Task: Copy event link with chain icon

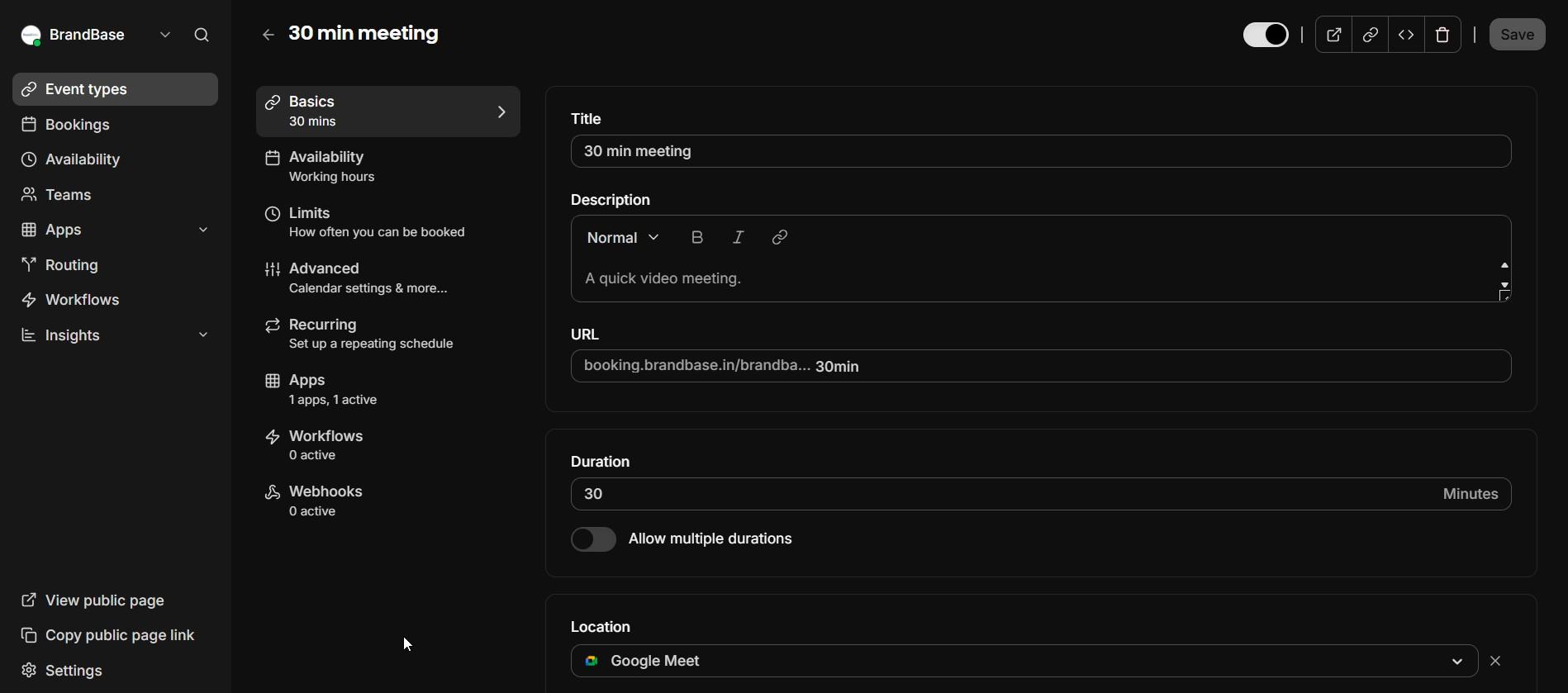Action: tap(1371, 35)
